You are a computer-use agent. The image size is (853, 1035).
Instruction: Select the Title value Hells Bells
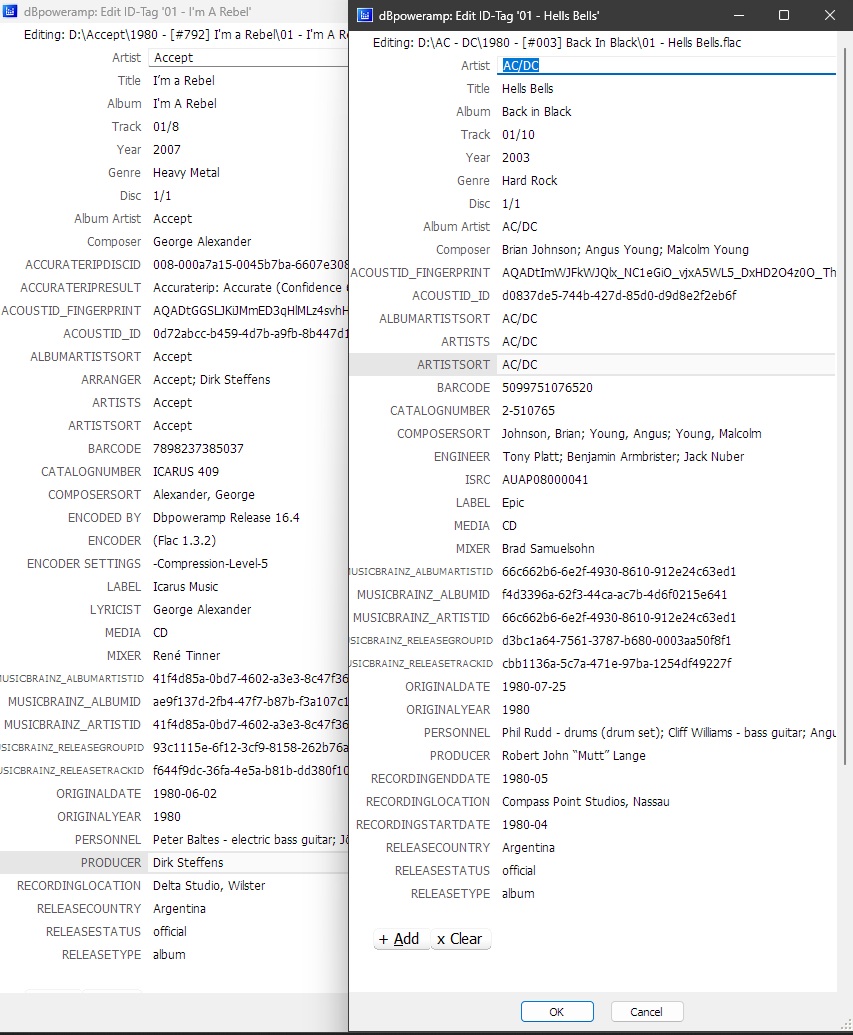click(528, 88)
